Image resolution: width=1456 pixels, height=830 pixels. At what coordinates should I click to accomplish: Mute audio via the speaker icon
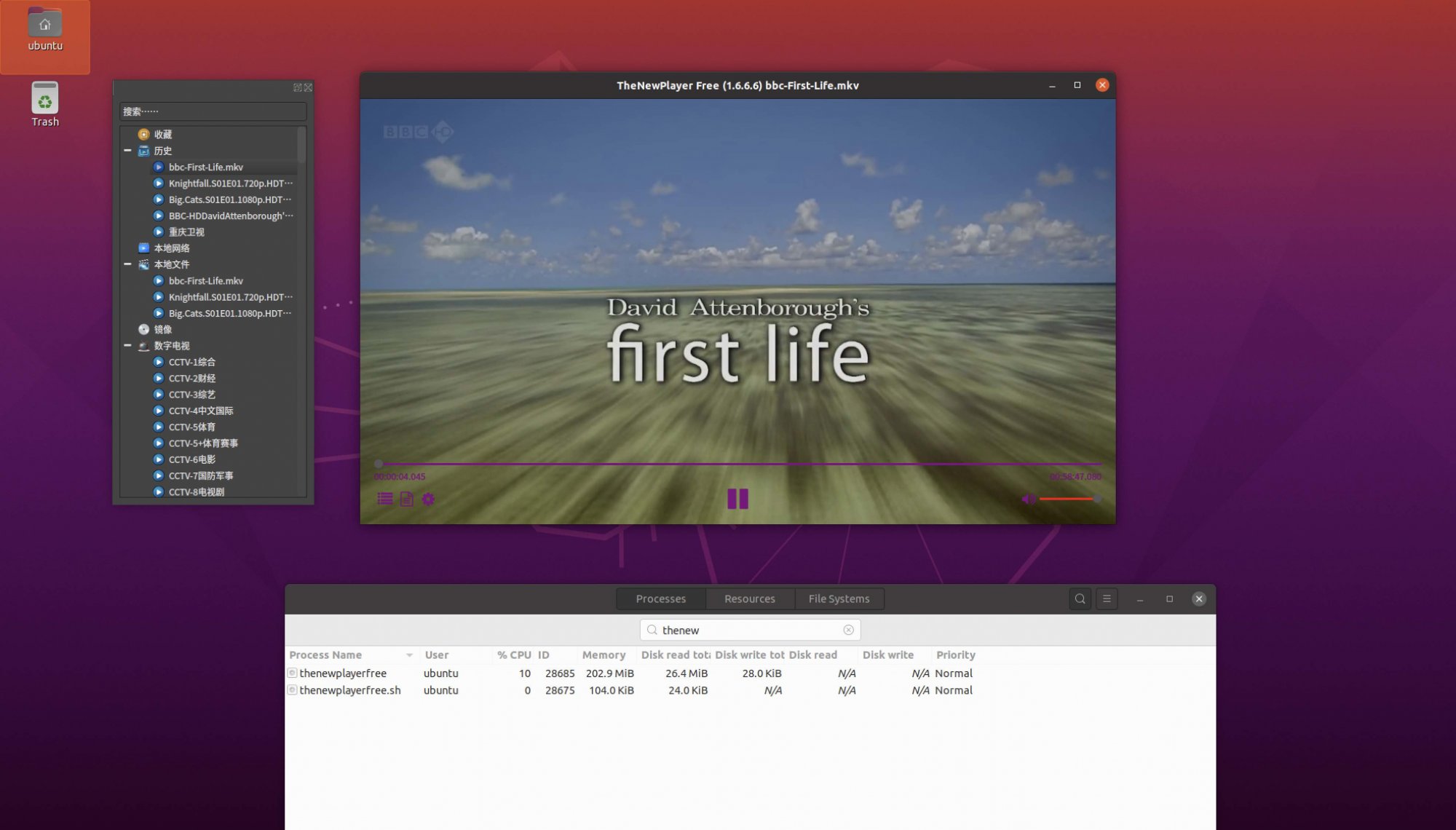(x=1028, y=499)
